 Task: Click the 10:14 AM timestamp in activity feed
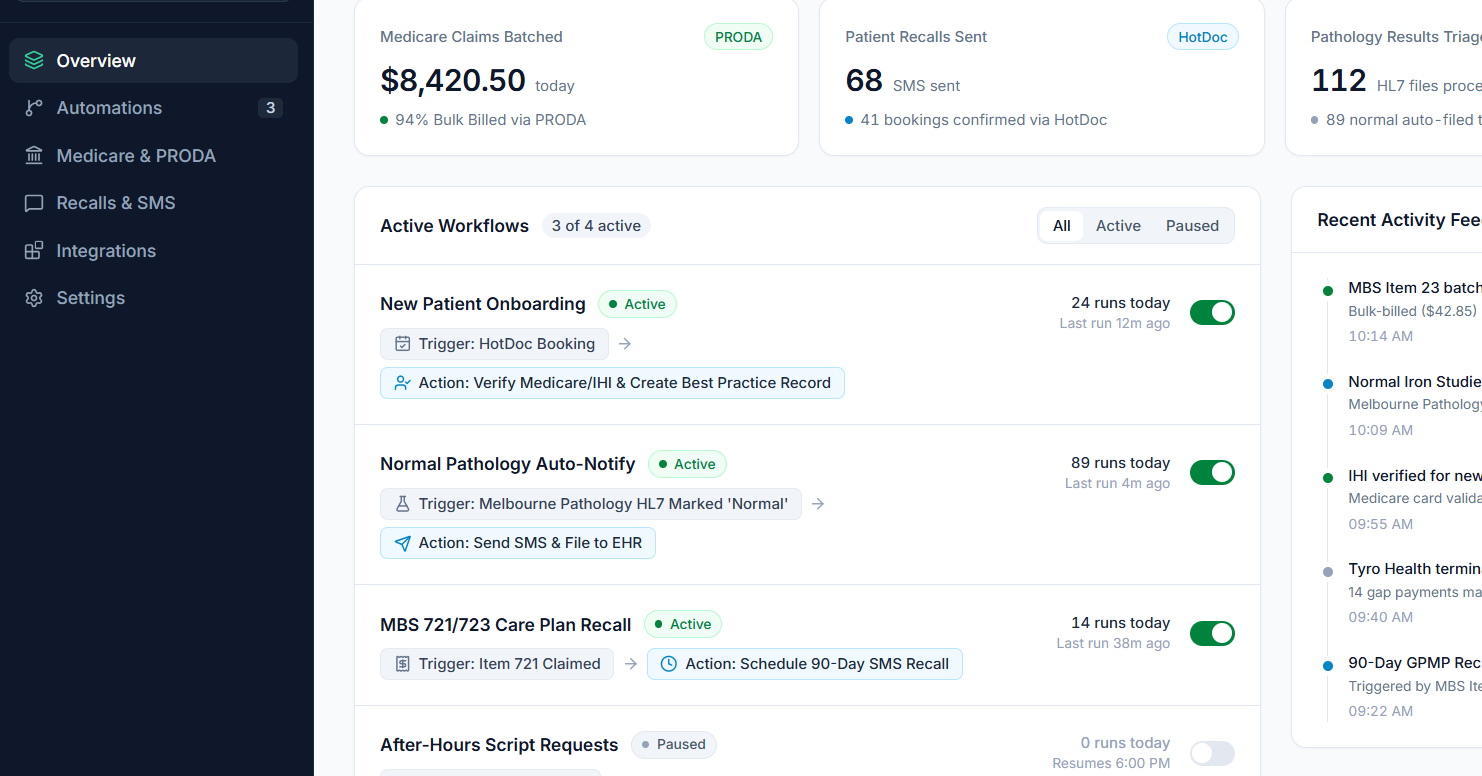pos(1380,336)
